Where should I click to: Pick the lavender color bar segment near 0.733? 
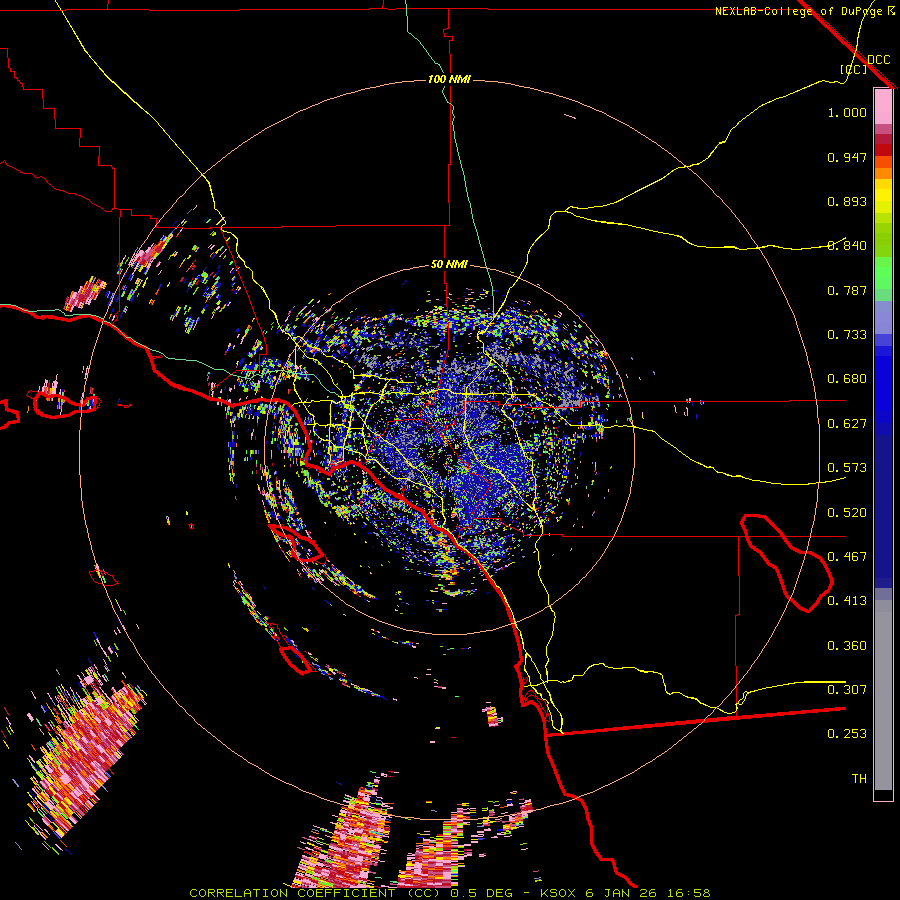[x=883, y=318]
